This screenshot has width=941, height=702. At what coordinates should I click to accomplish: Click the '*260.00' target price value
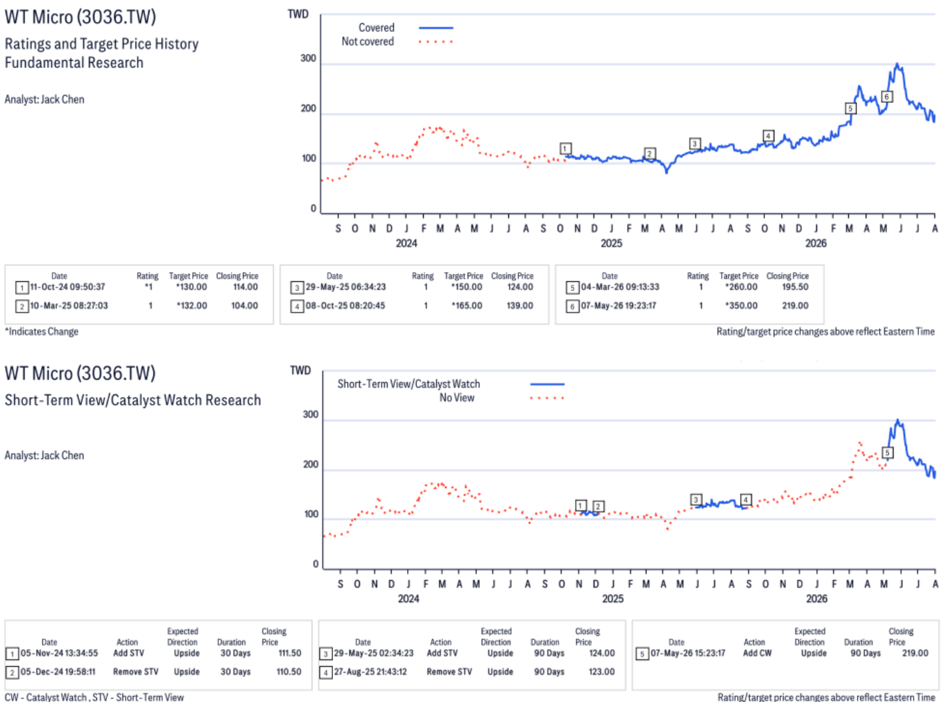741,287
